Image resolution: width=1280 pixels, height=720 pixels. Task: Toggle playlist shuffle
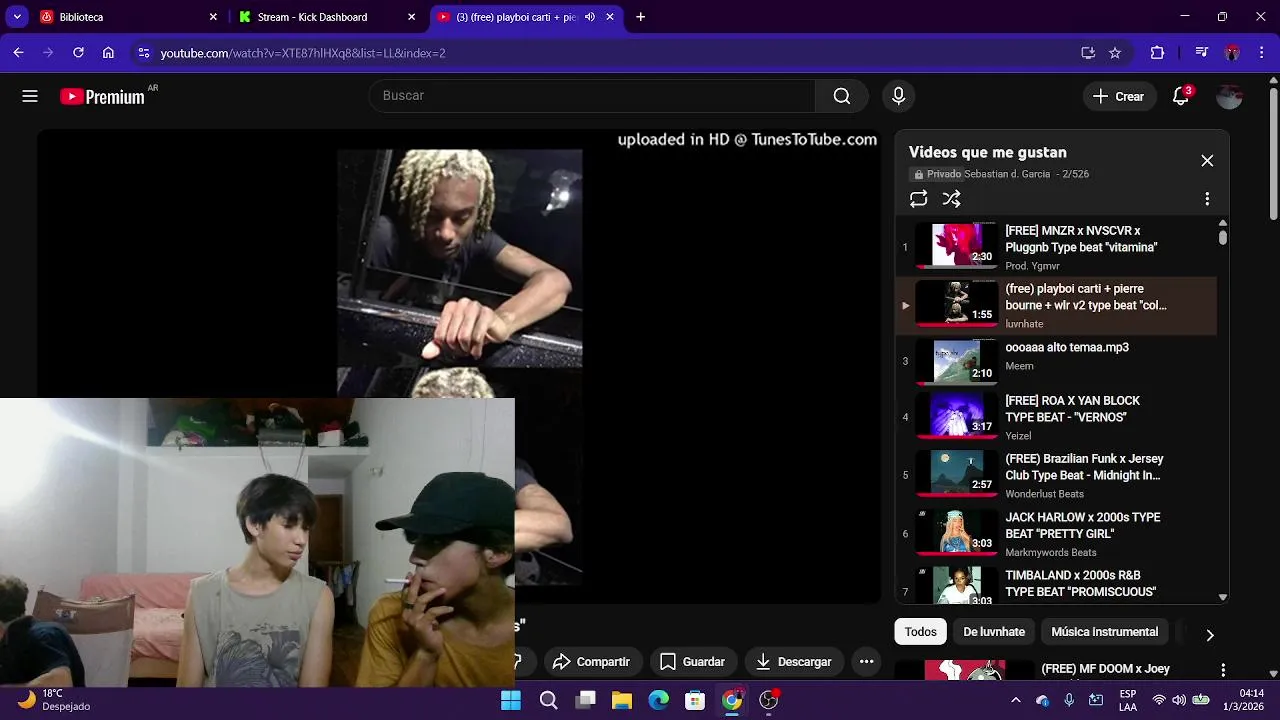pos(951,199)
